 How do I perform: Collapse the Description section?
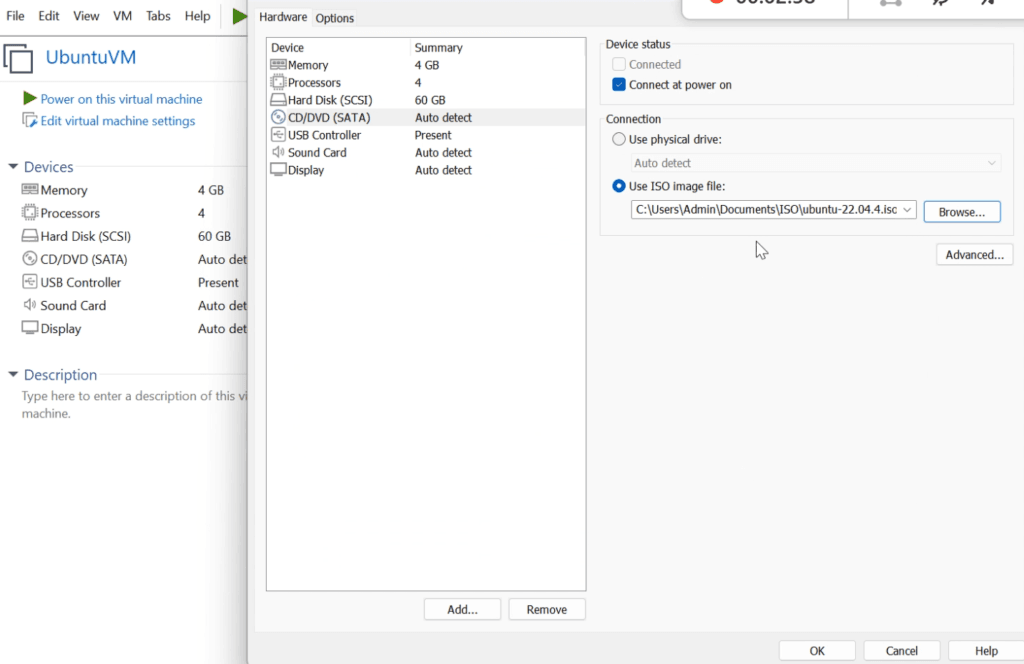(11, 374)
